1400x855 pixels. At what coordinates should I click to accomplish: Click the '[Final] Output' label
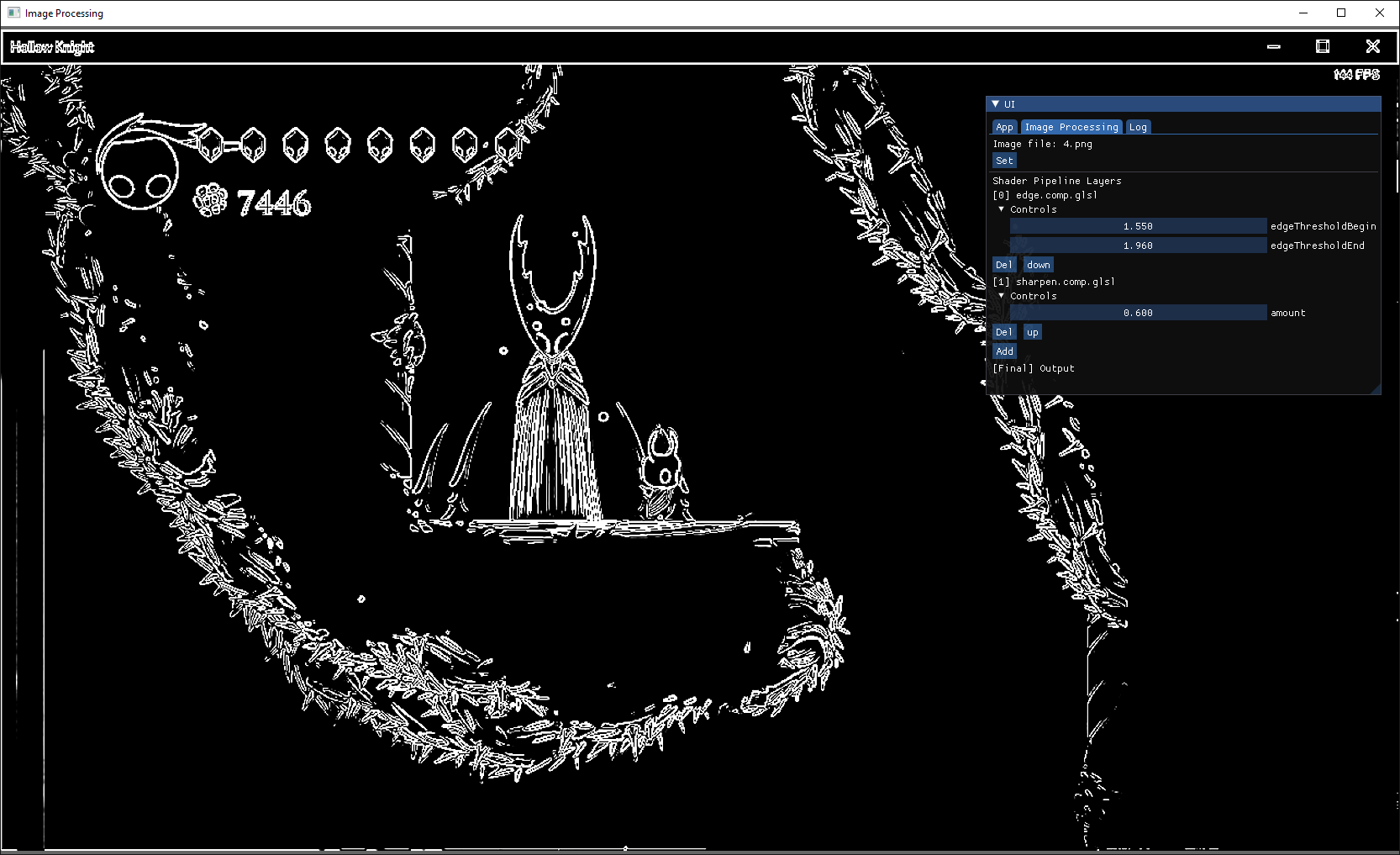coord(1034,368)
